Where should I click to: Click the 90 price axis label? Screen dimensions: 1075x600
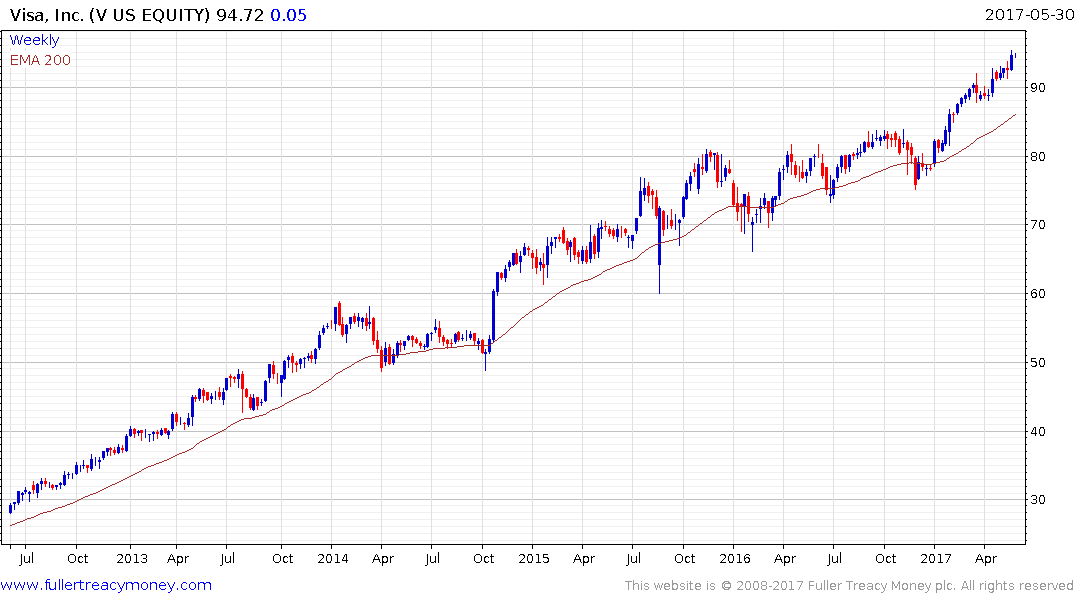coord(1038,88)
